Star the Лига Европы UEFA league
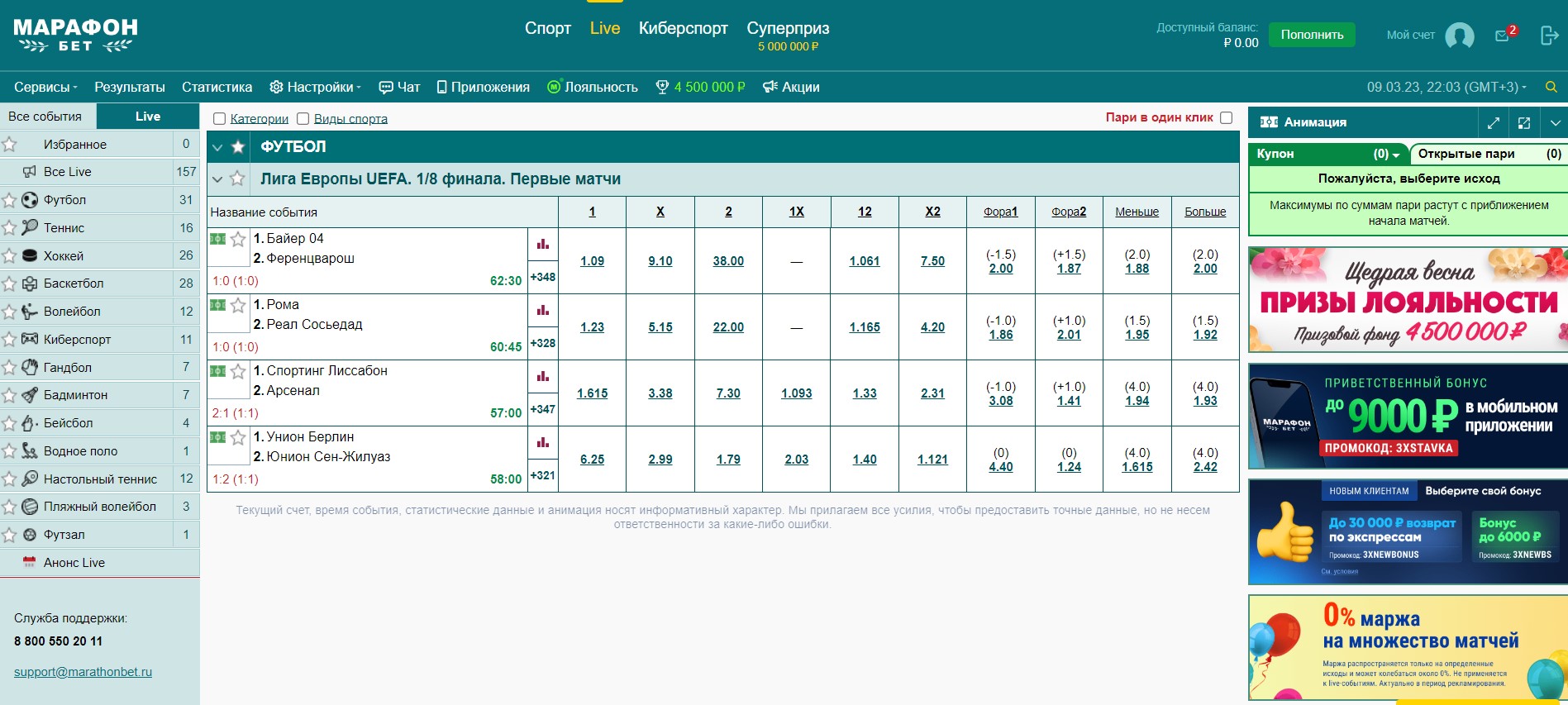1568x705 pixels. pyautogui.click(x=238, y=179)
